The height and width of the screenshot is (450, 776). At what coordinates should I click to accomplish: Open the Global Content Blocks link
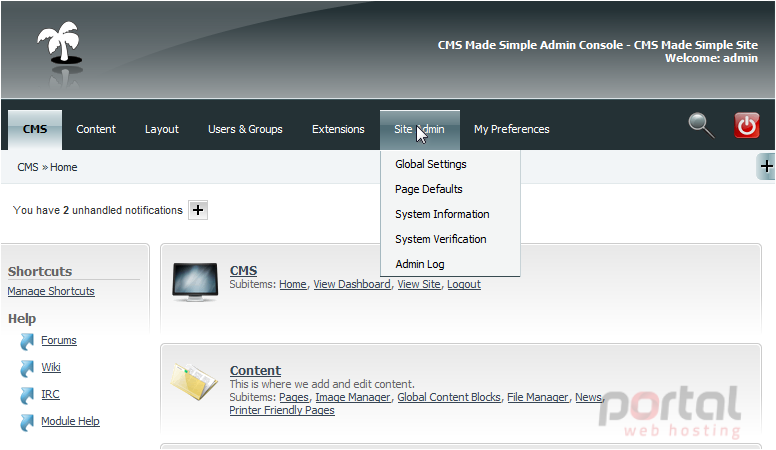449,397
